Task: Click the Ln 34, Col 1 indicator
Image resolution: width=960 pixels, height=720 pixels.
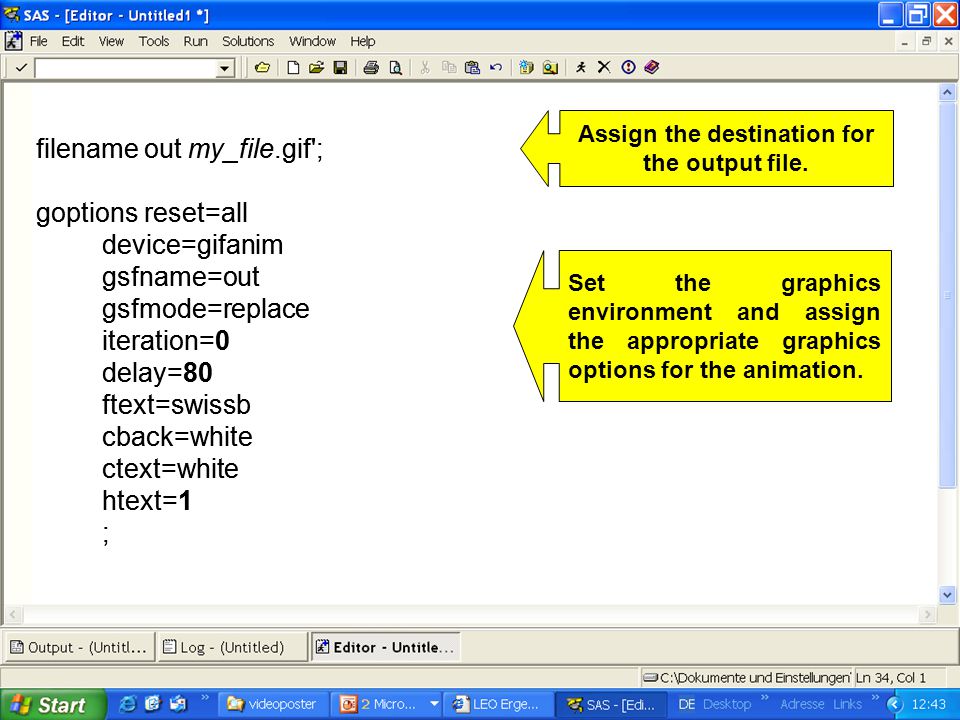Action: (891, 678)
